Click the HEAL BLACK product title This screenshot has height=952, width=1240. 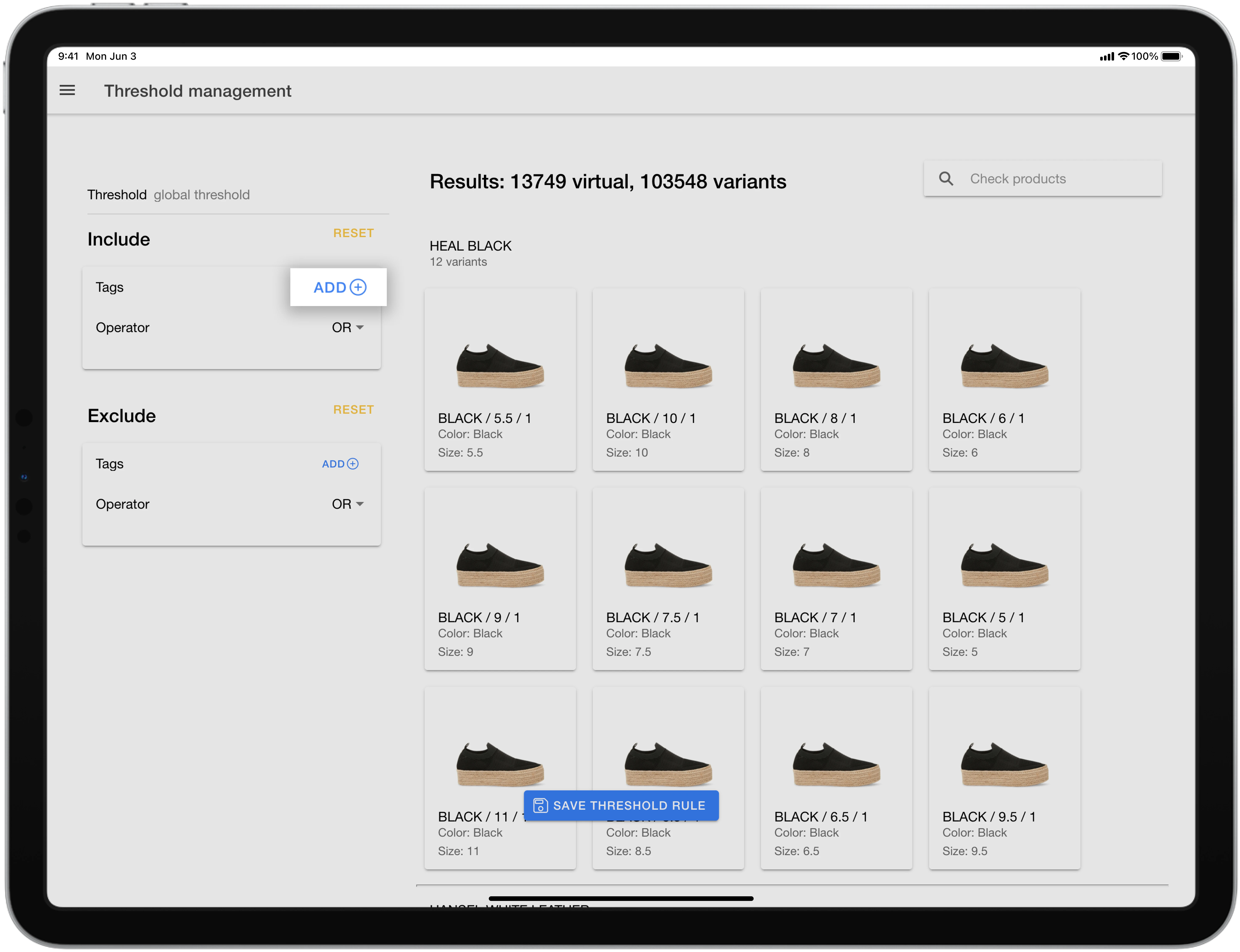(470, 246)
